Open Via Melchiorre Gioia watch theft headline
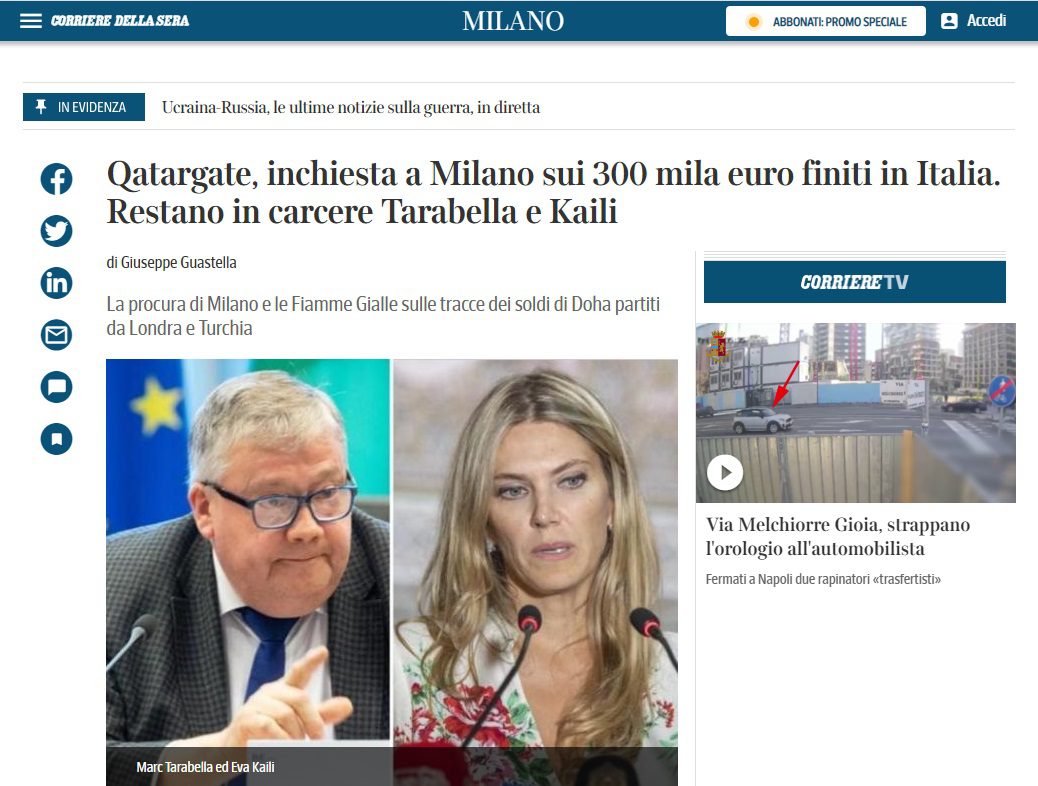1038x786 pixels. [x=837, y=536]
